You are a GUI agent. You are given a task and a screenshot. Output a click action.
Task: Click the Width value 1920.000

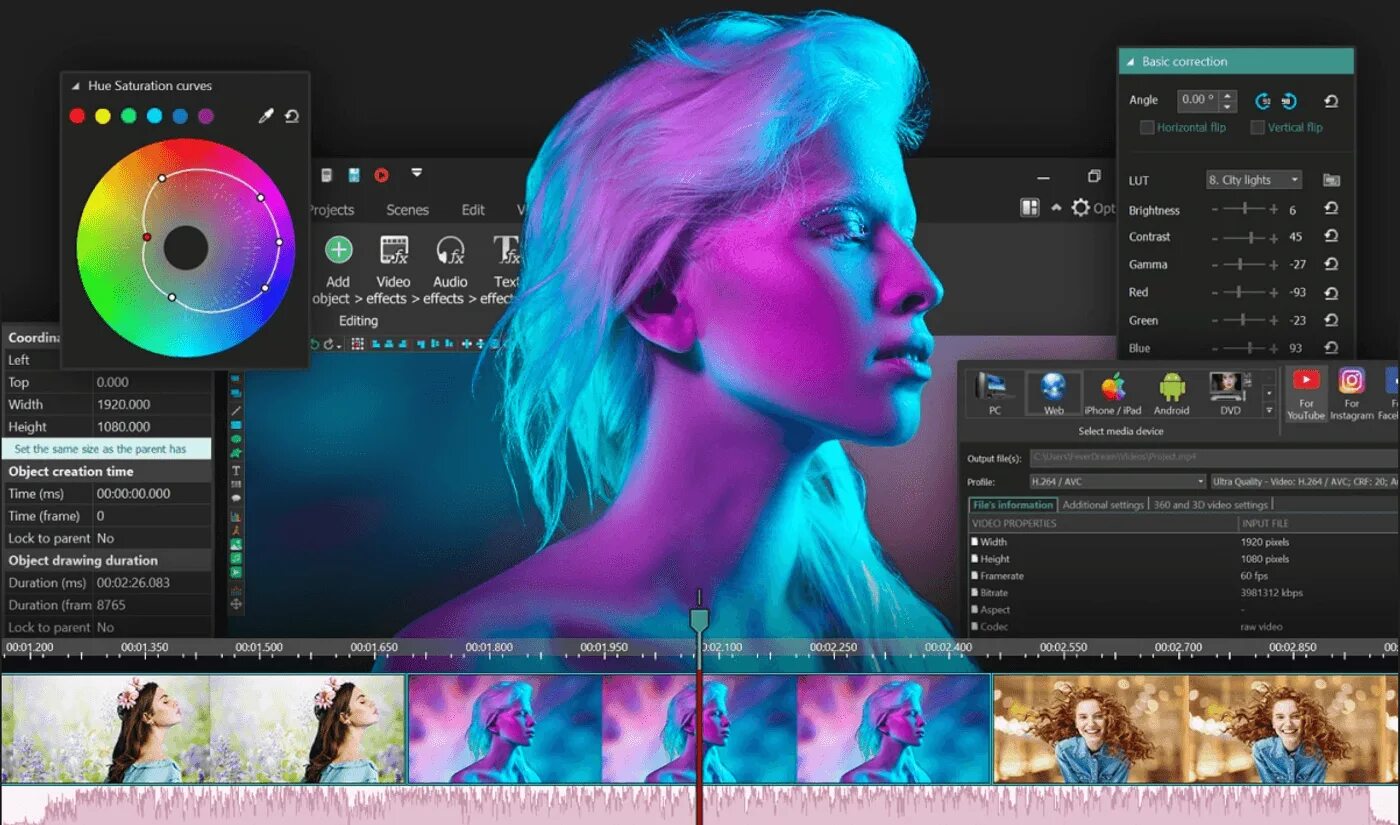[124, 404]
